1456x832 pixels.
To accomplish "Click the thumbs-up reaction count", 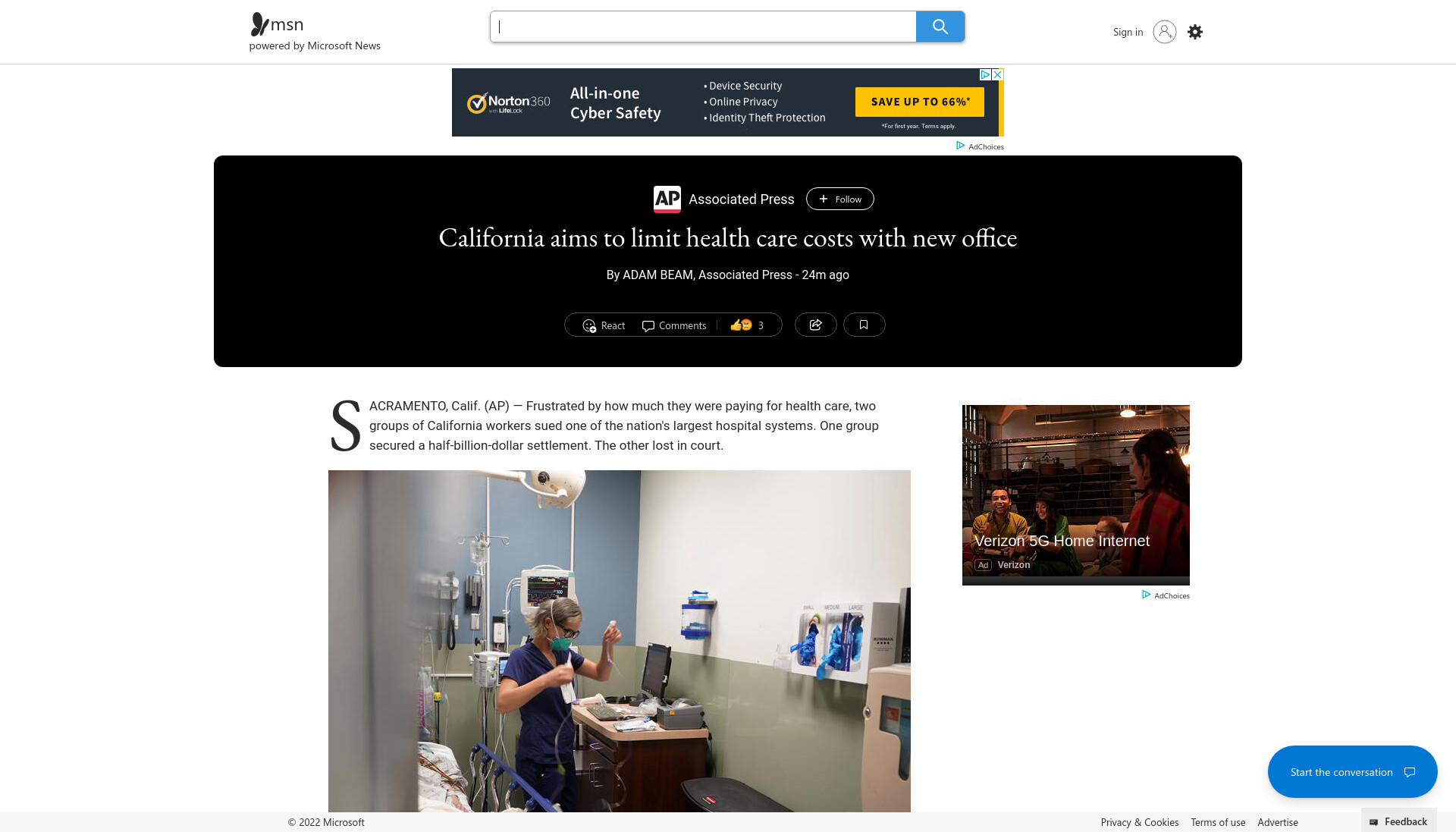I will 747,325.
